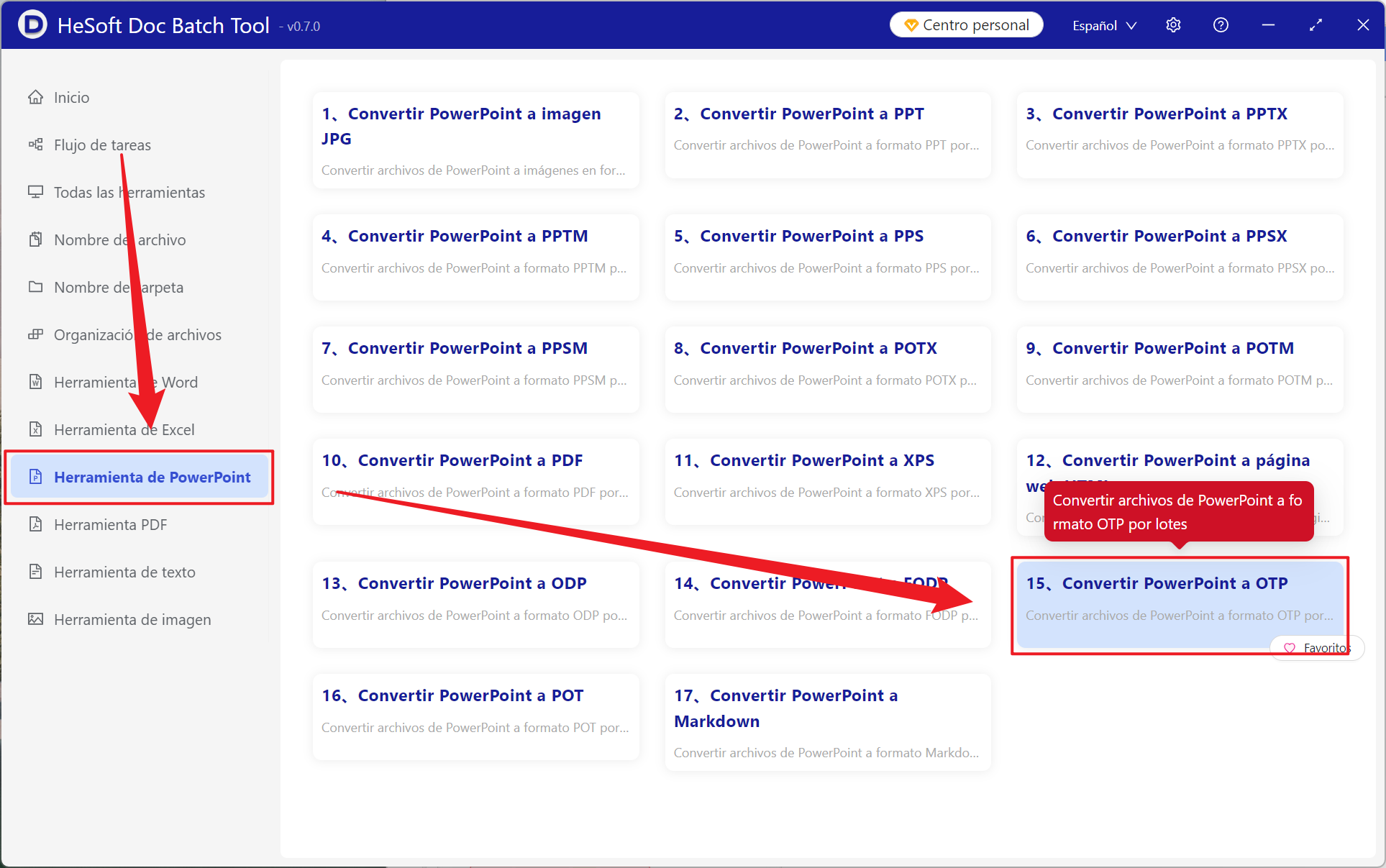Click the Herramienta de texto icon
1386x868 pixels.
[x=35, y=572]
